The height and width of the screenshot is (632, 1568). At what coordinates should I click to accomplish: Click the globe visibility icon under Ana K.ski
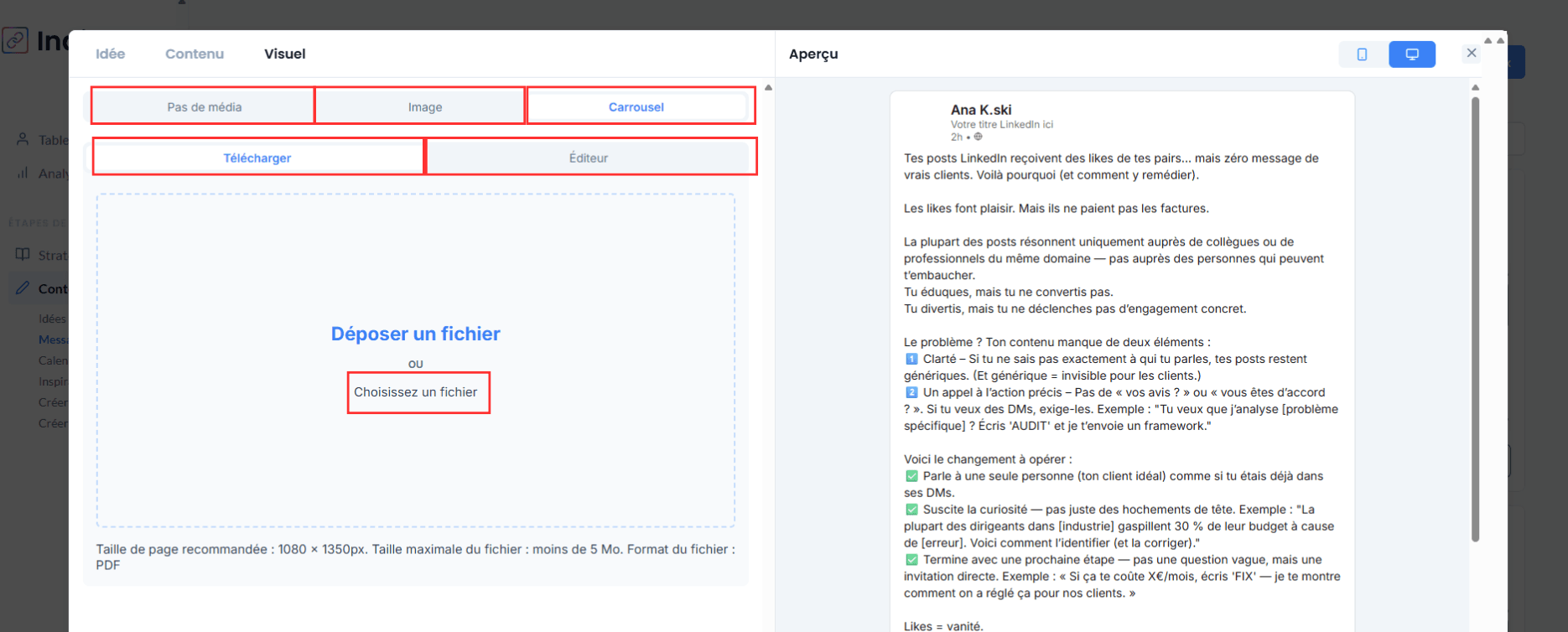coord(978,137)
